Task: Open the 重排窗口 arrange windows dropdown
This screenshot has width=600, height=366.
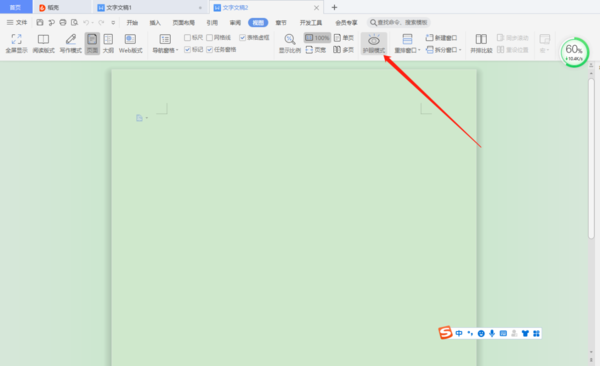Action: point(408,43)
